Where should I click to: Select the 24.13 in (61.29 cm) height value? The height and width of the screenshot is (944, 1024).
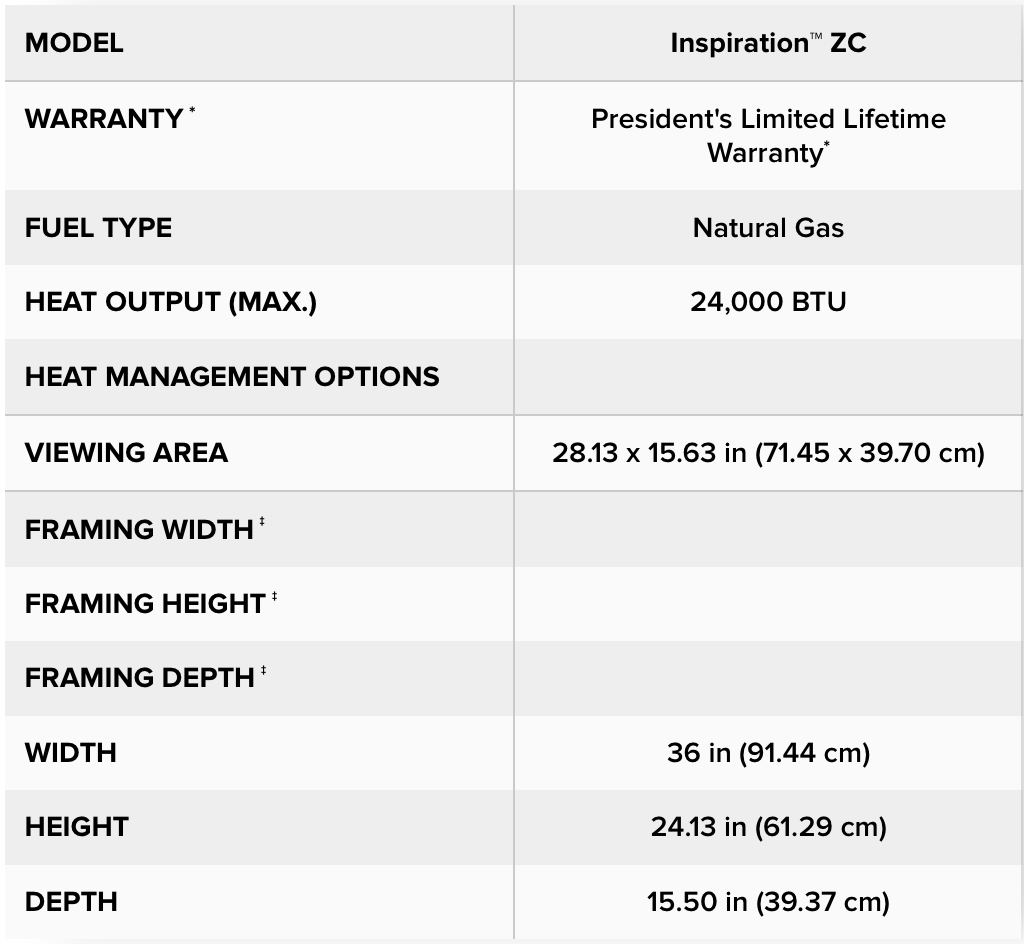click(768, 827)
